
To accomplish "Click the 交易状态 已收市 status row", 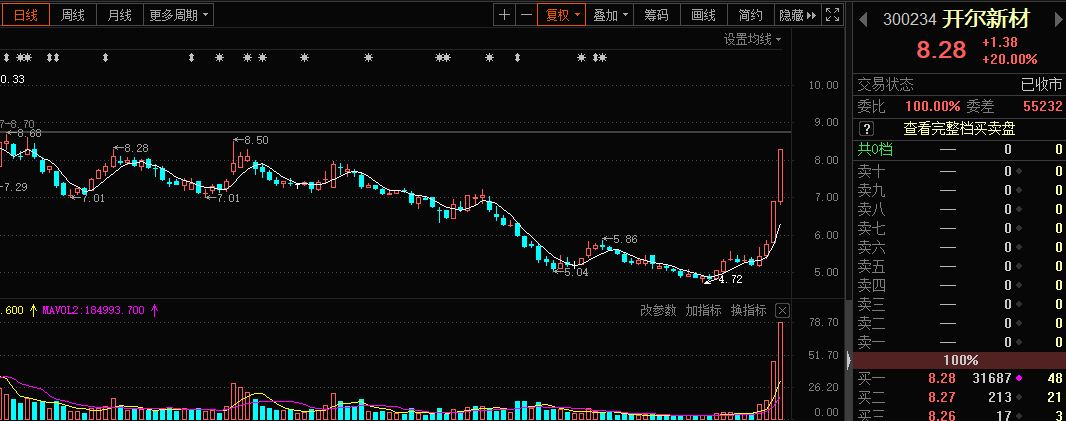I will [959, 85].
